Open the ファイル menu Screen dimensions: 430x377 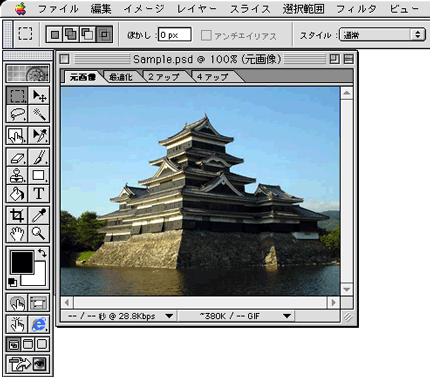tap(58, 9)
